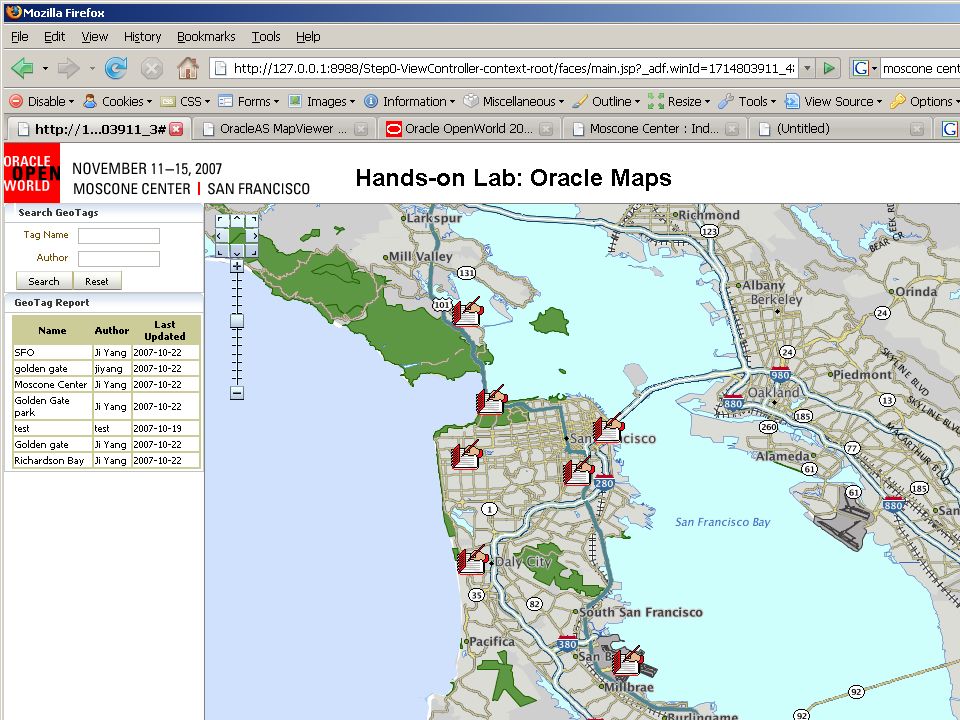The image size is (960, 720).
Task: Open the File menu
Action: click(20, 37)
